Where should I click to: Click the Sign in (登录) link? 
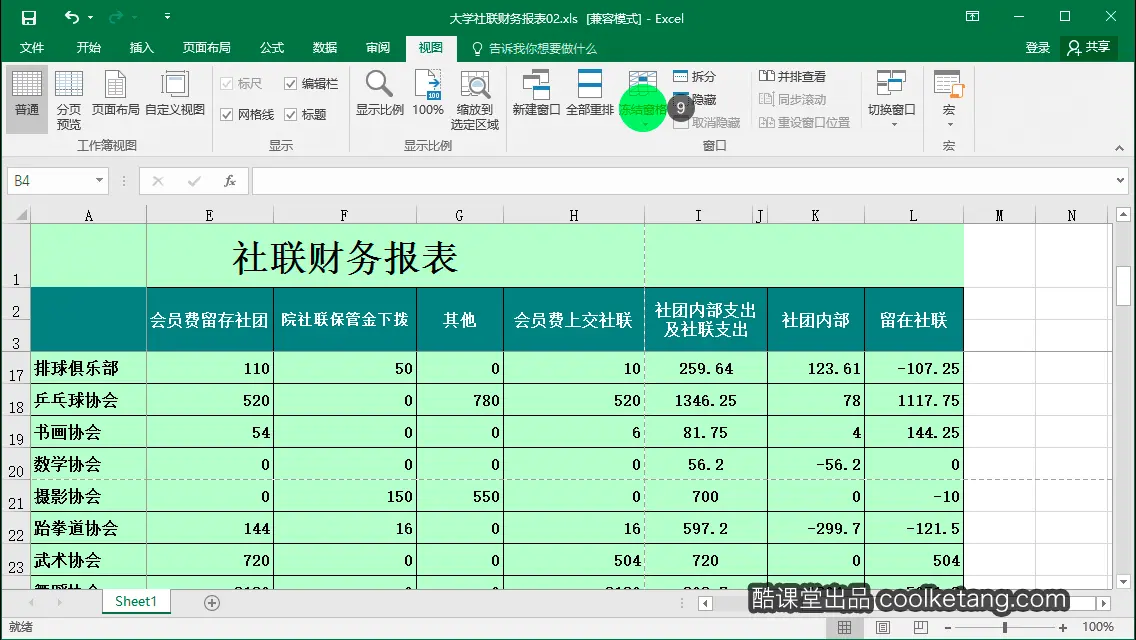1037,48
